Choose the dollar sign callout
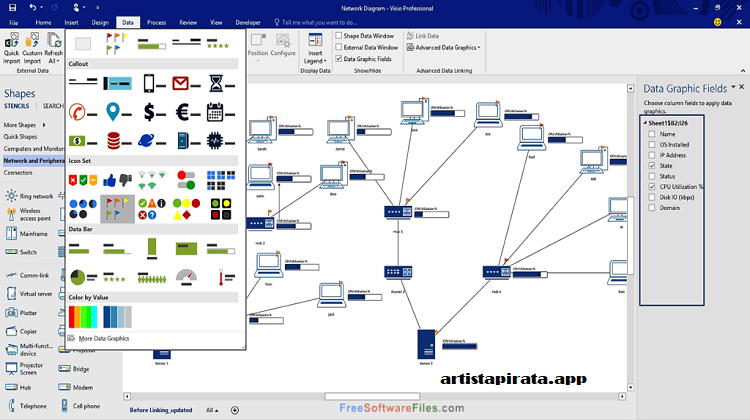Viewport: 750px width, 420px height. click(154, 112)
